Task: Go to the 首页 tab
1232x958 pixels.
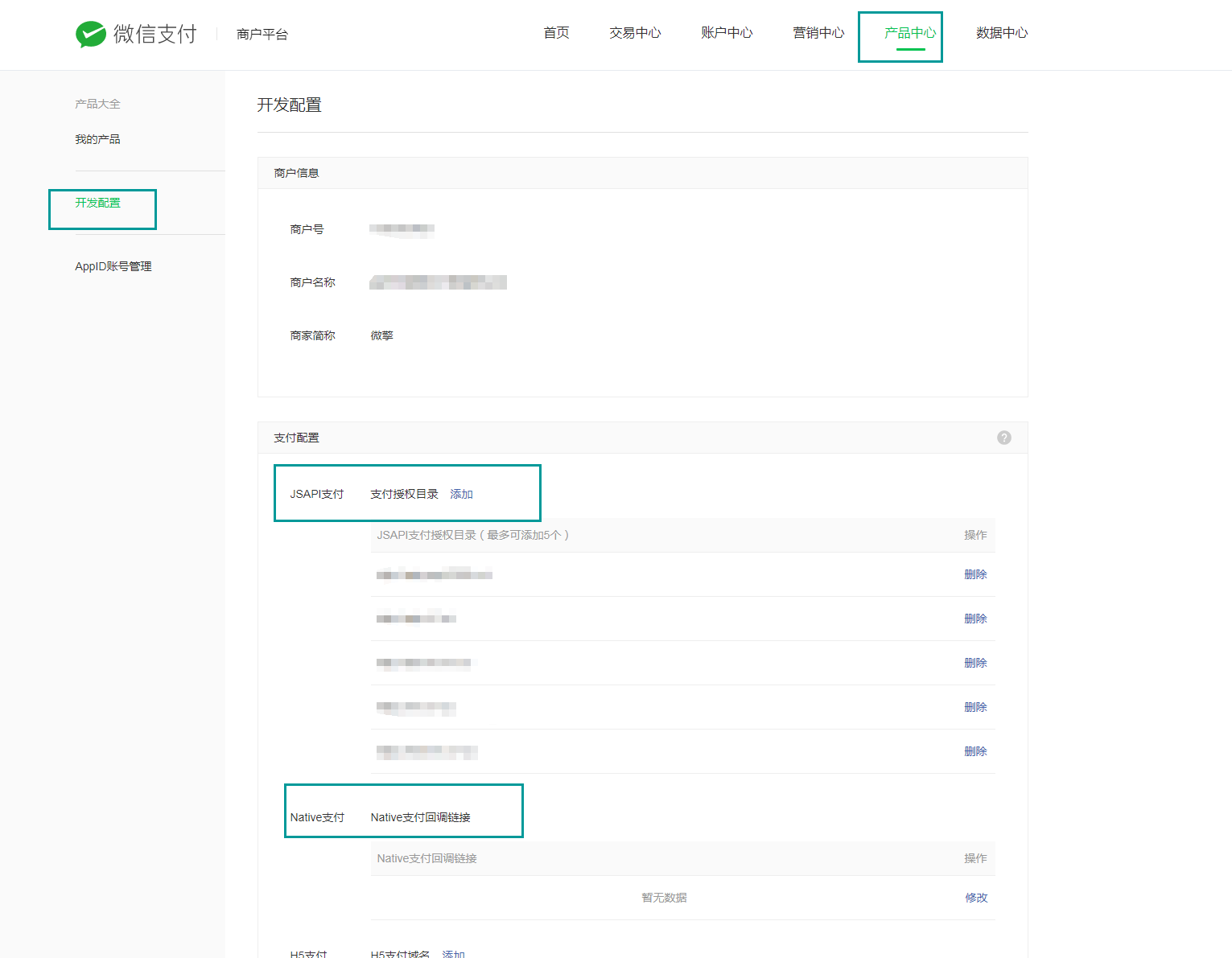Action: 556,33
